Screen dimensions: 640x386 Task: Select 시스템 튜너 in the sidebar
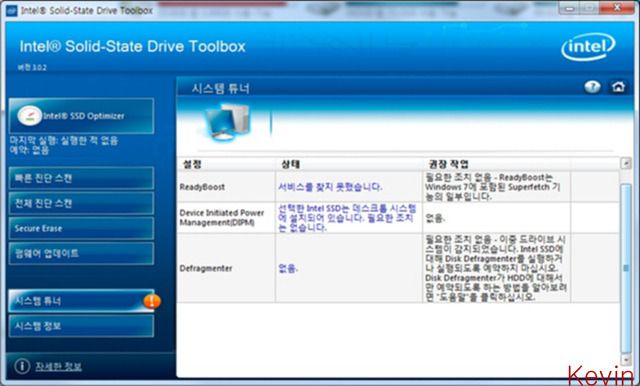[x=81, y=301]
